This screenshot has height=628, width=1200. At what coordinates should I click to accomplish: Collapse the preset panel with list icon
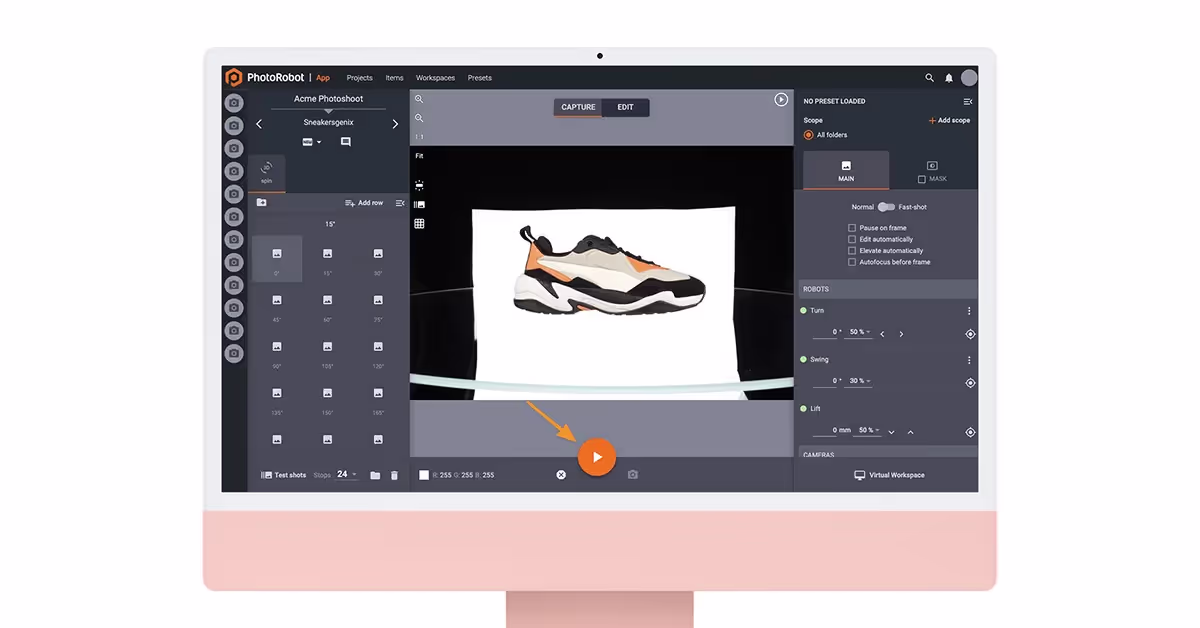click(x=967, y=101)
